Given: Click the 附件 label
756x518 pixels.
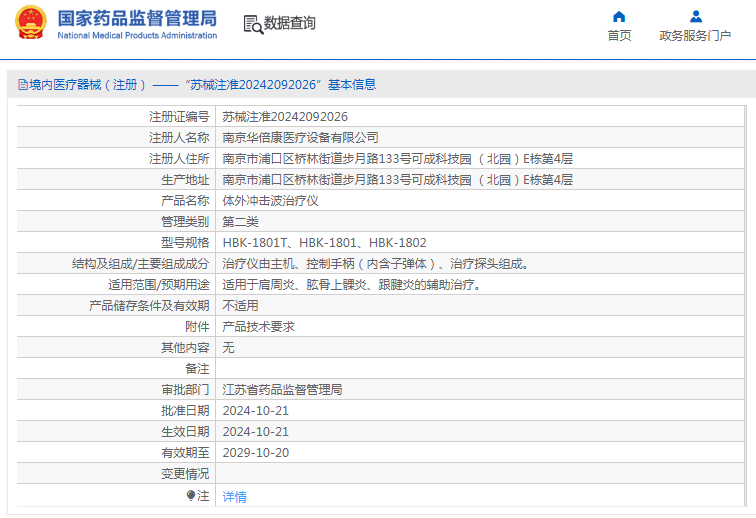Looking at the screenshot, I should click(197, 327).
